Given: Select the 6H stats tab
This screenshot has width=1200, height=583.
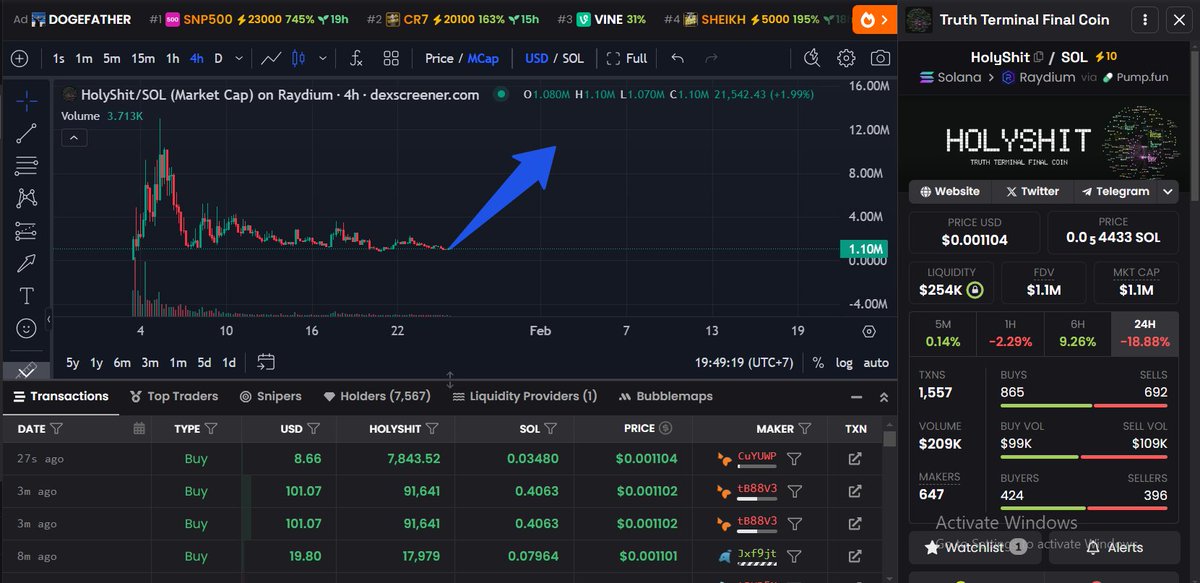Looking at the screenshot, I should 1076,332.
